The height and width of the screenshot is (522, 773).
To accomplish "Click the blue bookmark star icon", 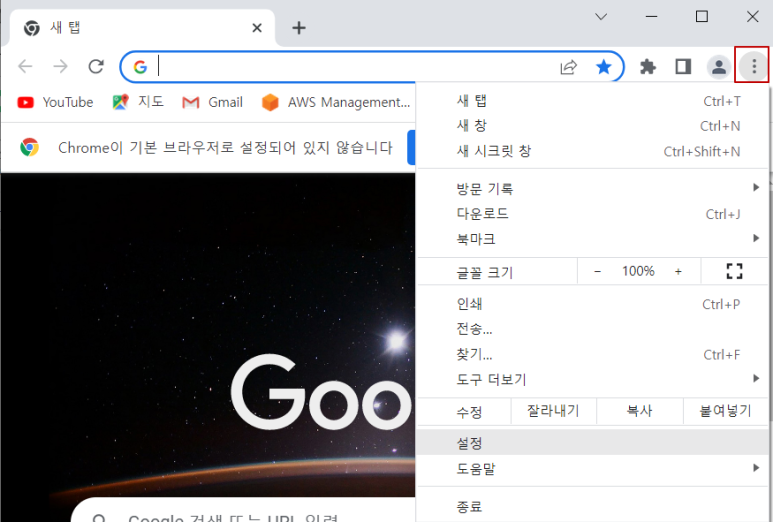I will tap(603, 66).
